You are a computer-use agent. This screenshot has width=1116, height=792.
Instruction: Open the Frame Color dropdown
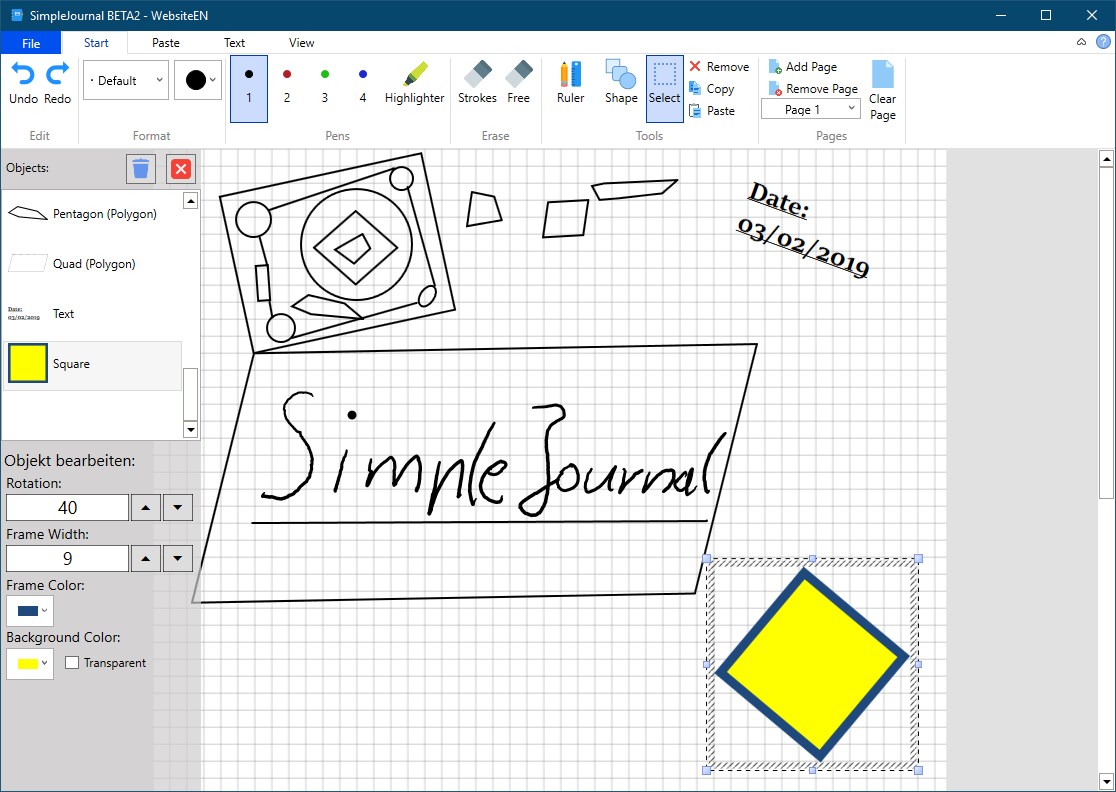point(30,611)
